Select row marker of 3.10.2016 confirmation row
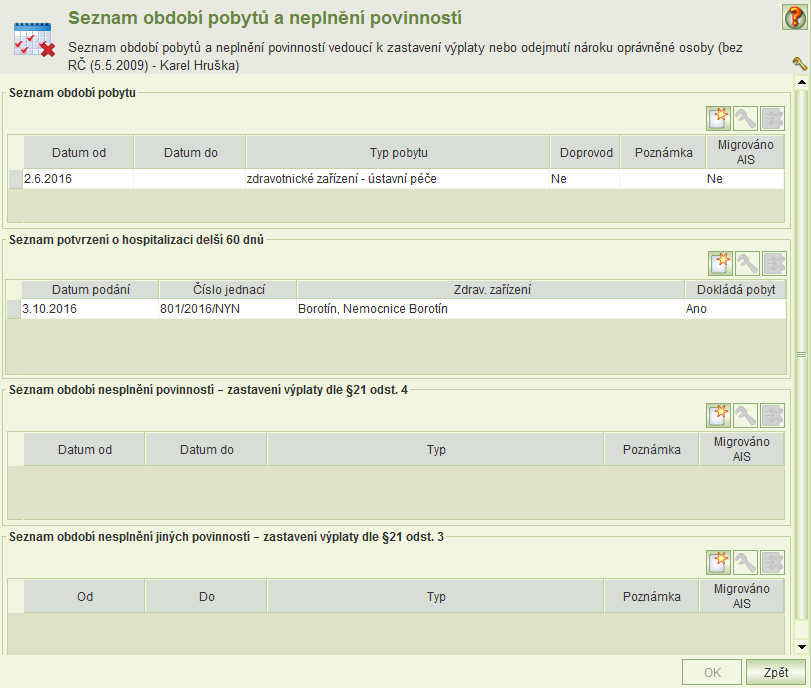The width and height of the screenshot is (811, 688). click(14, 309)
